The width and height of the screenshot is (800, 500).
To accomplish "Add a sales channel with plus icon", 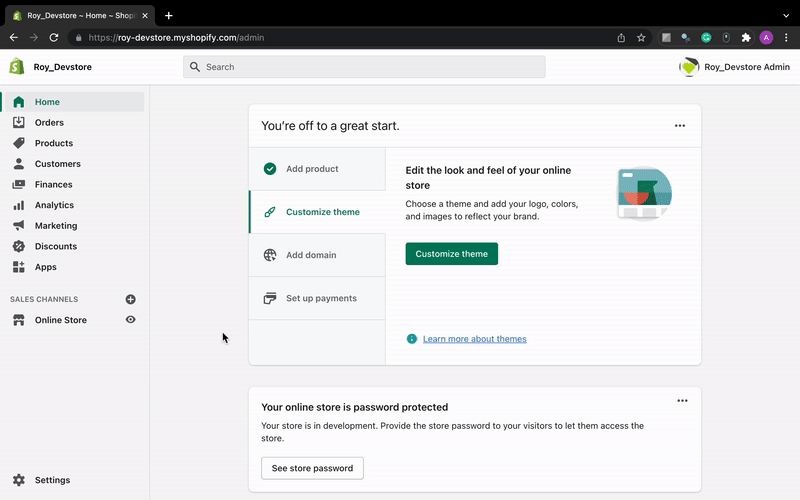I will (131, 299).
